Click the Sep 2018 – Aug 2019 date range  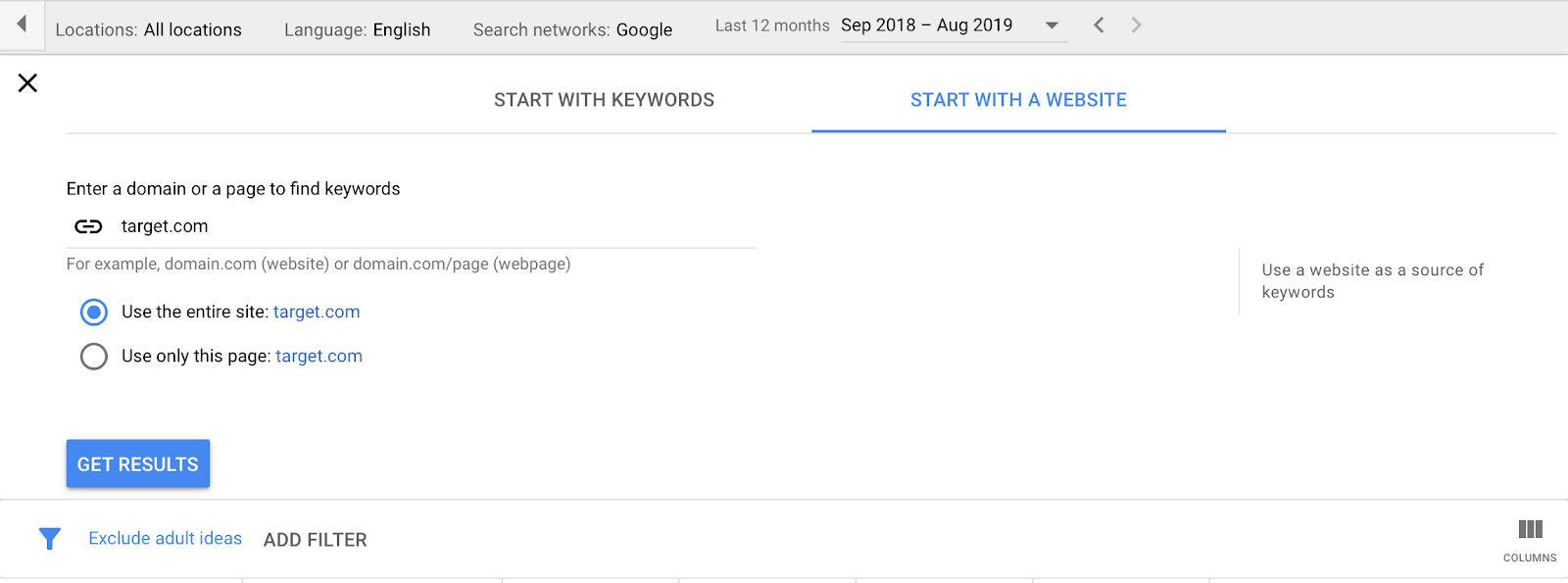[926, 25]
